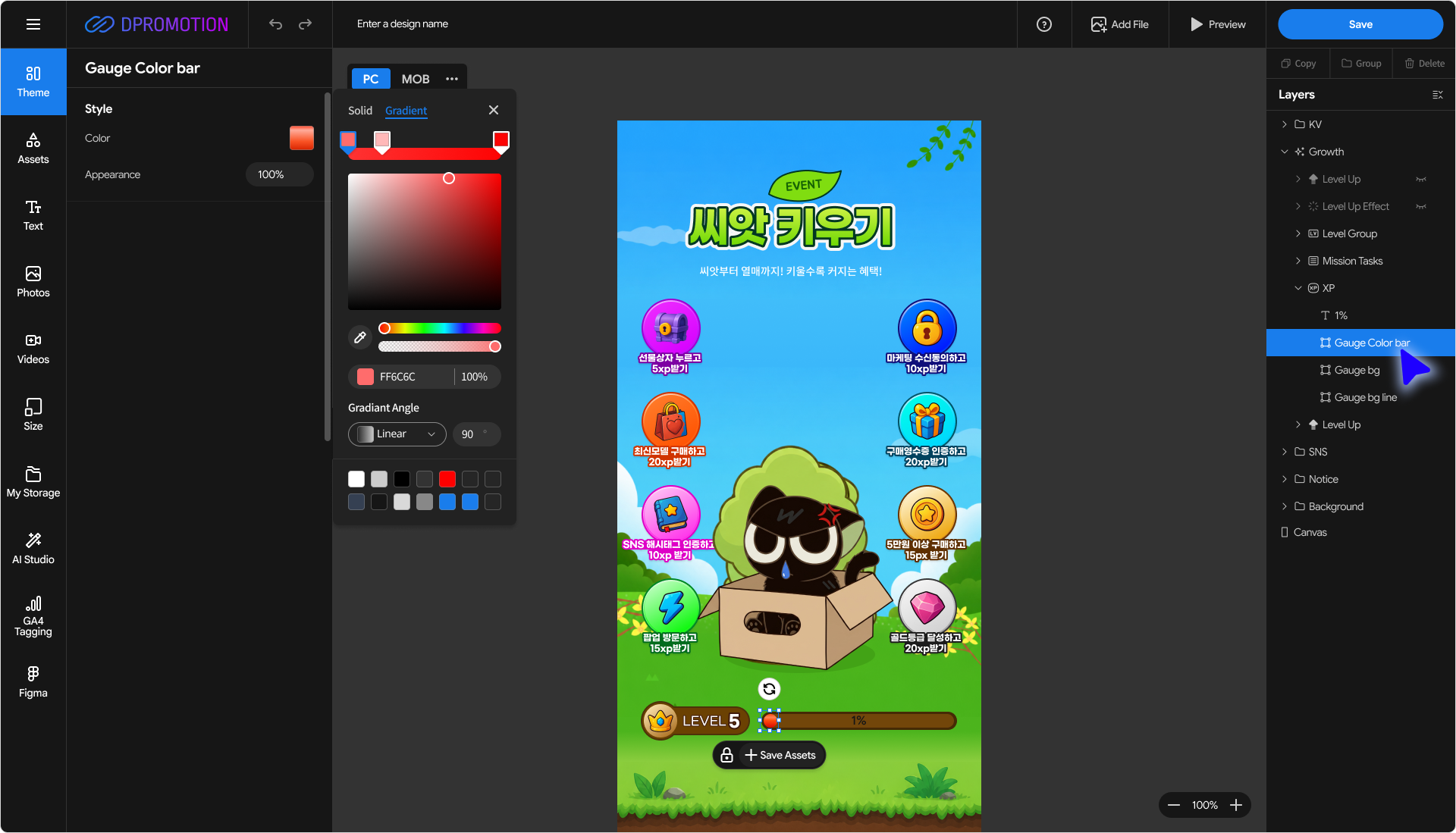Click the opacity slider handle
The width and height of the screenshot is (1456, 833).
(495, 346)
